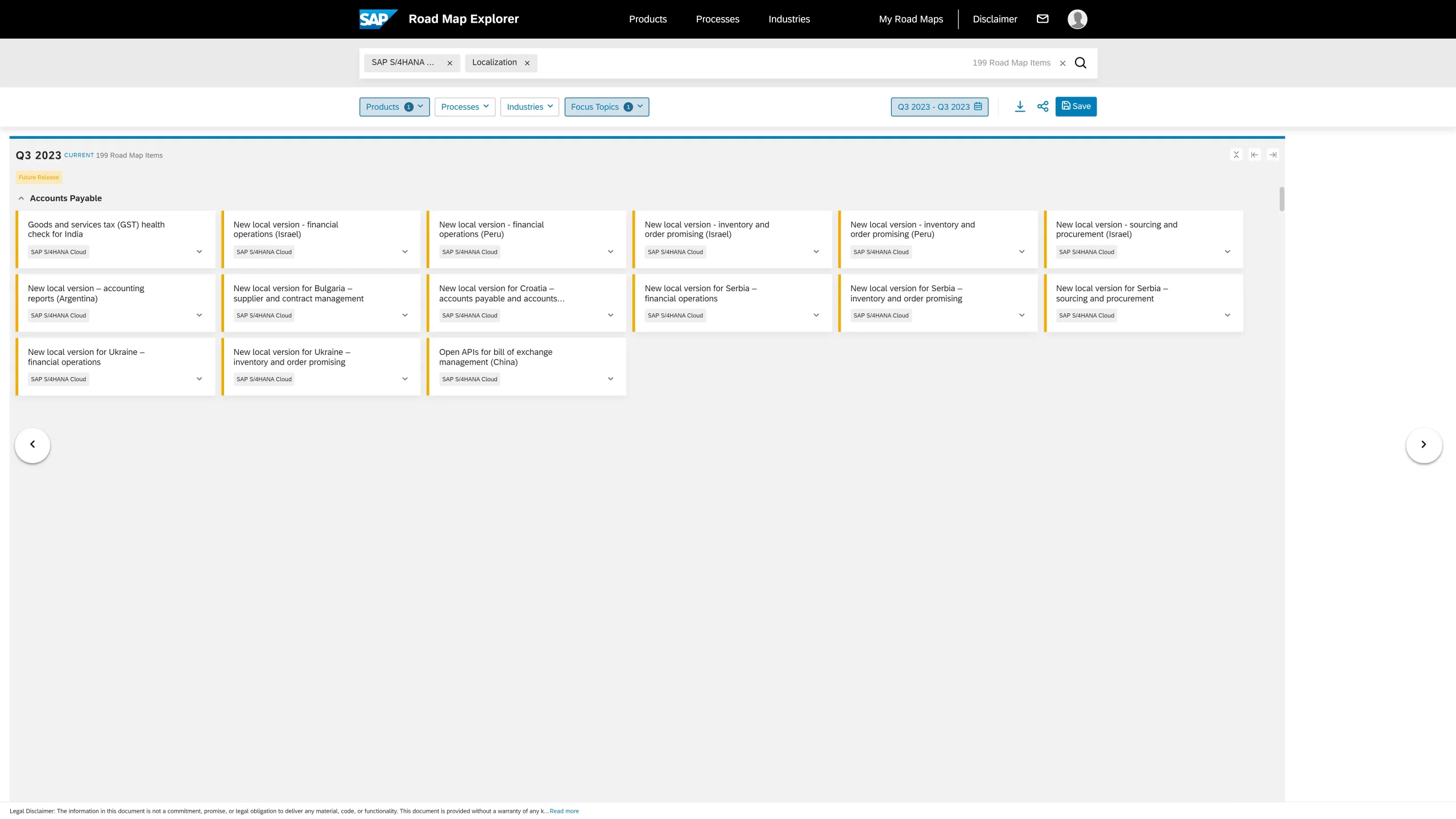Viewport: 1456px width, 819px height.
Task: Open the Q3 2023 - Q3 2023 date range picker
Action: pyautogui.click(x=940, y=107)
